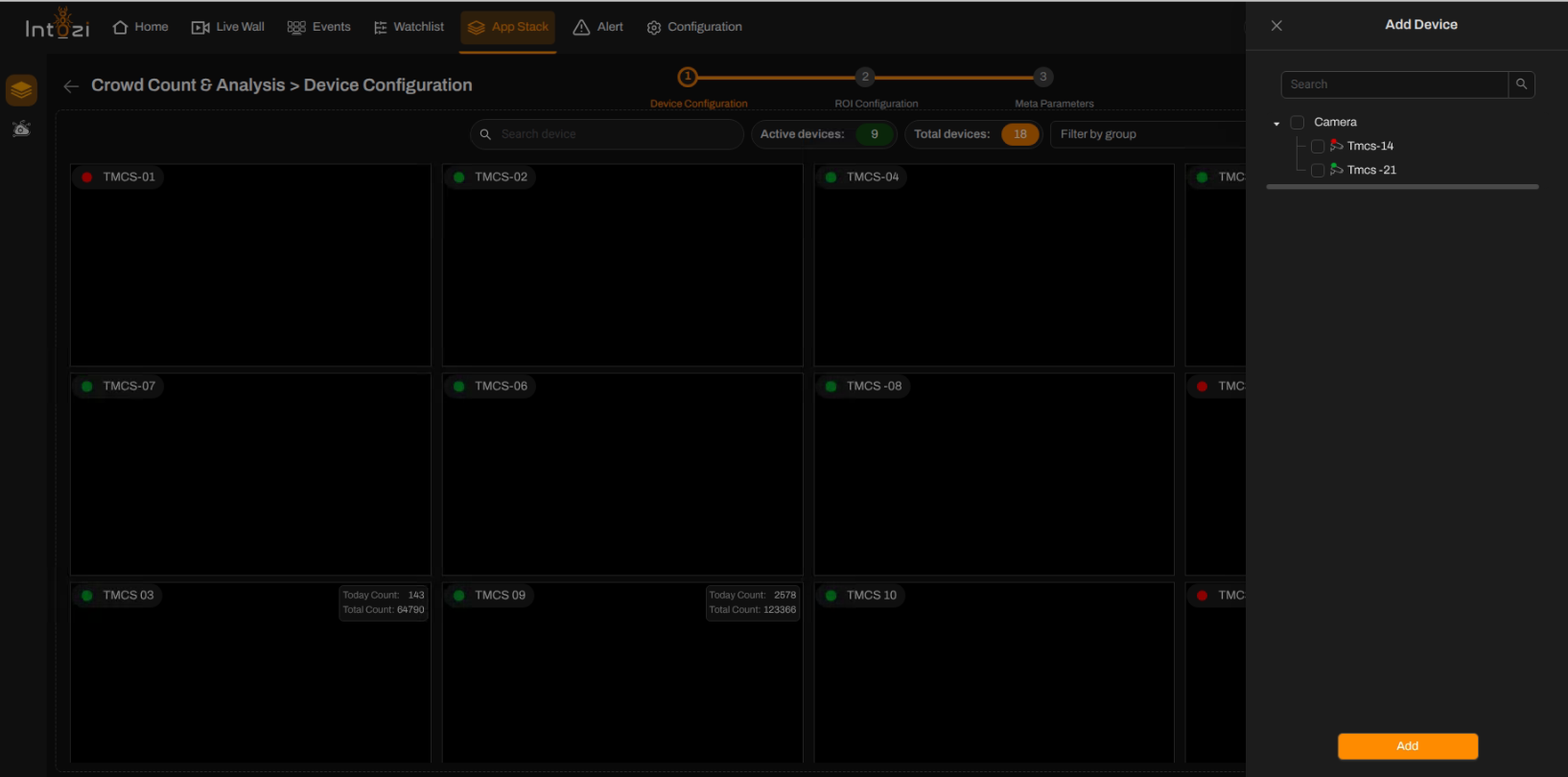This screenshot has width=1568, height=777.
Task: Select the Tmcs -21 camera label
Action: 1371,170
